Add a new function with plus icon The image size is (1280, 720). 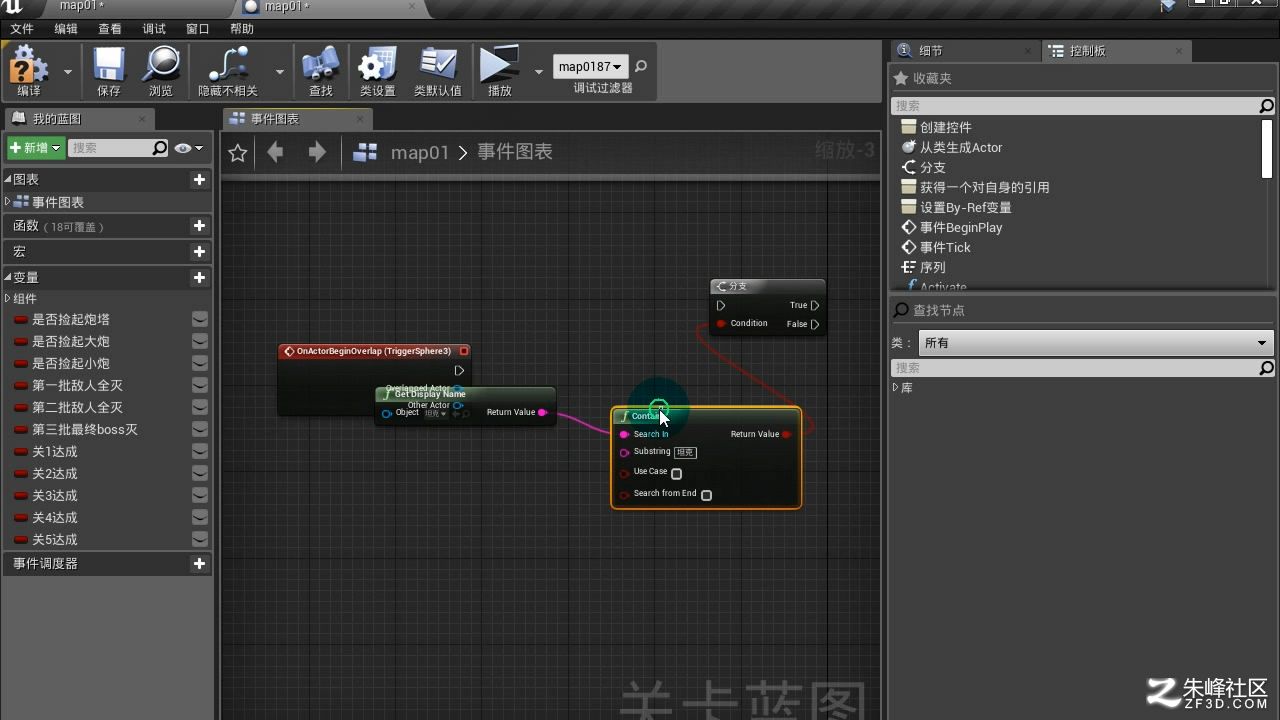[199, 226]
